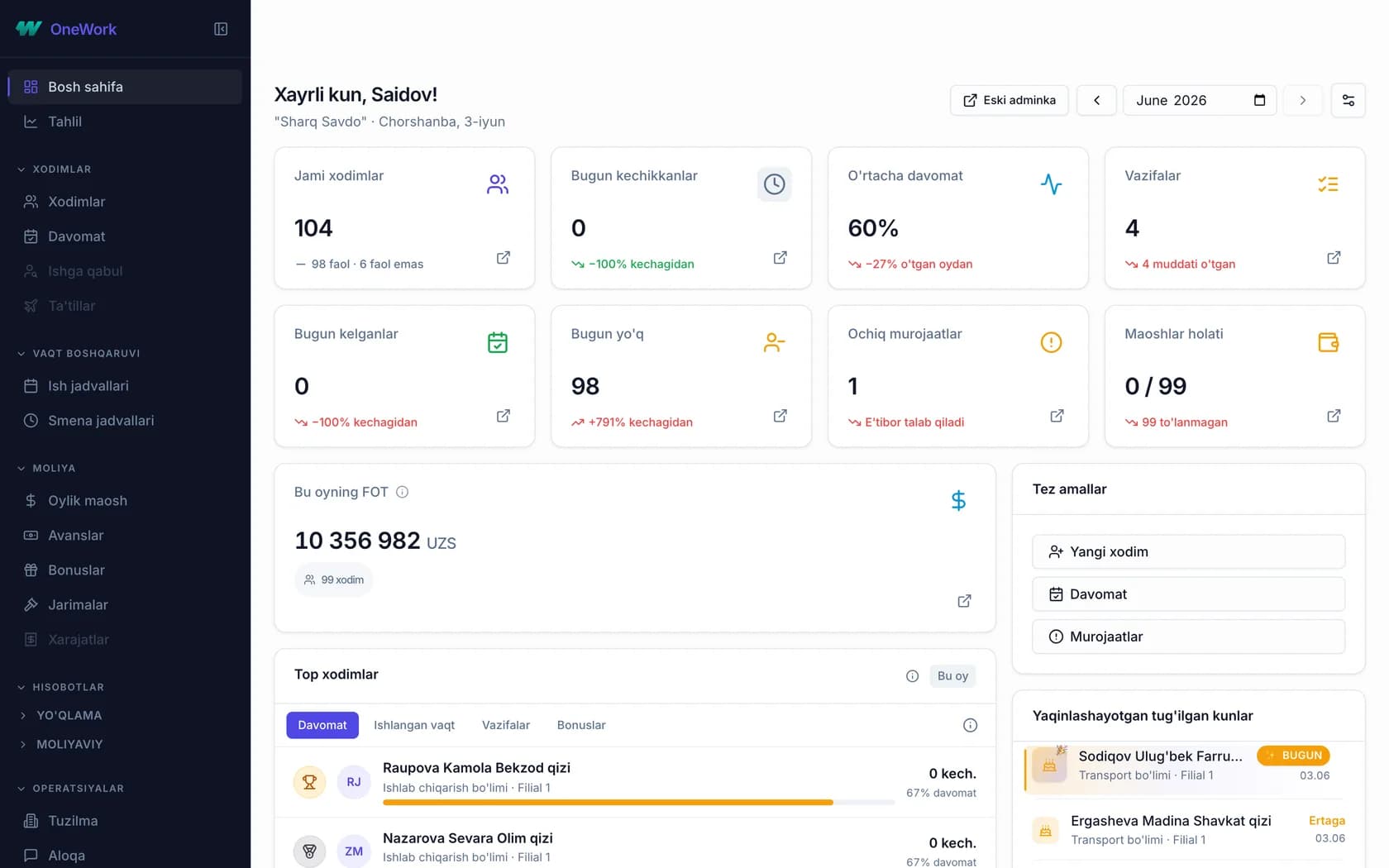Click the 99 xodim chip
The height and width of the screenshot is (868, 1389).
[334, 580]
